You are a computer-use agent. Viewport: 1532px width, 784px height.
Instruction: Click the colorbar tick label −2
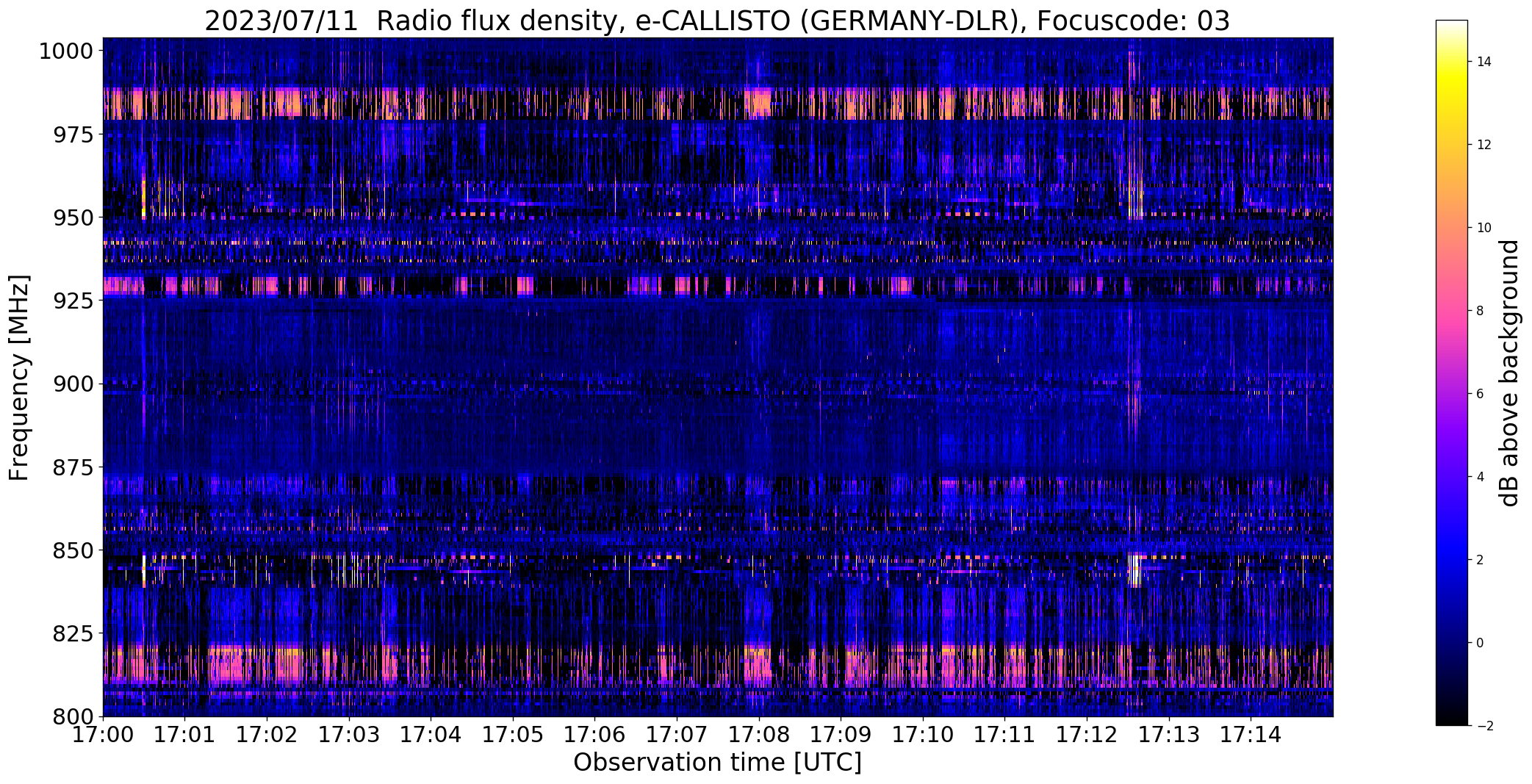(x=1484, y=726)
